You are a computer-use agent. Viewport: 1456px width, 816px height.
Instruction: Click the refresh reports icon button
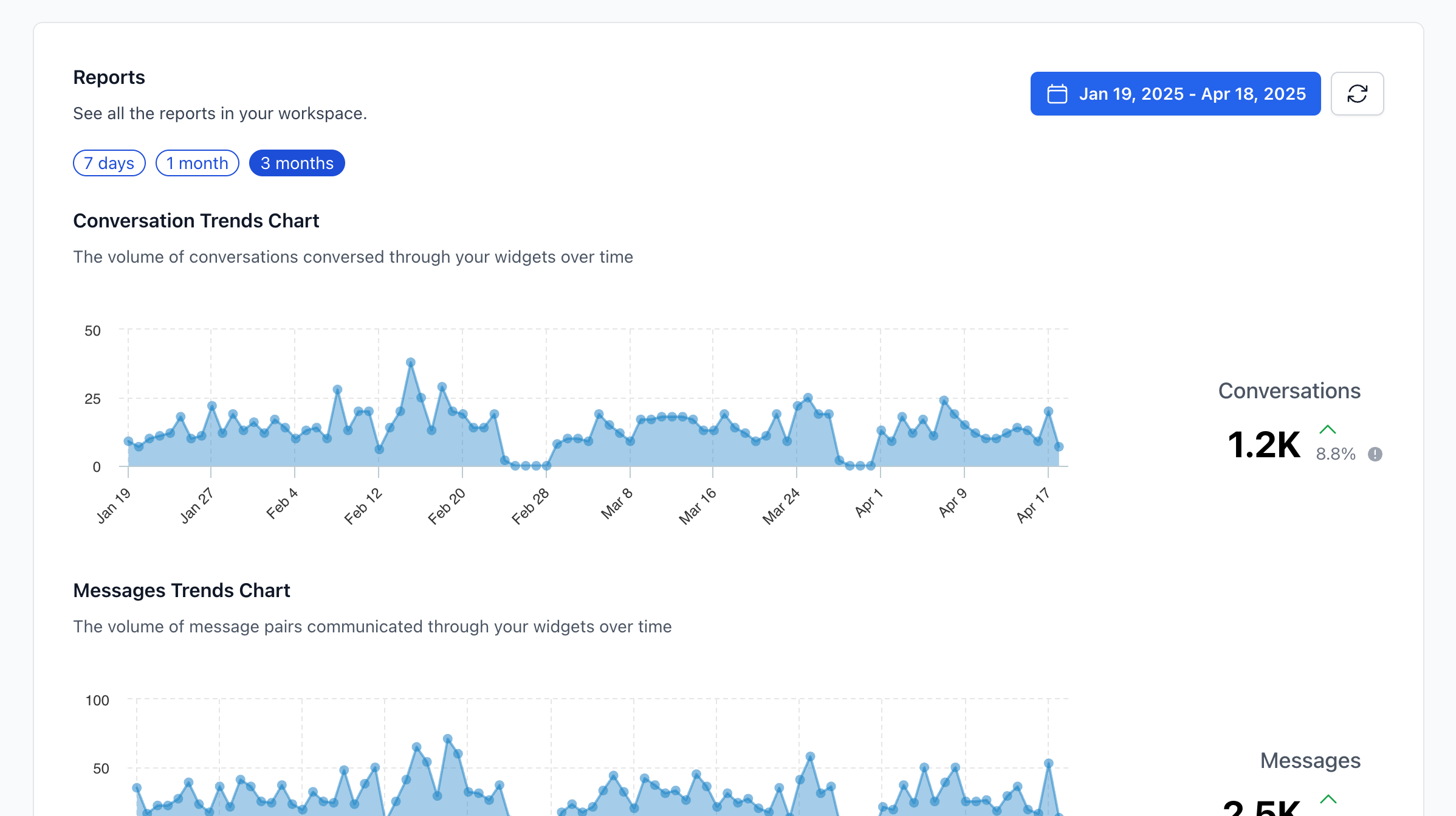1357,94
